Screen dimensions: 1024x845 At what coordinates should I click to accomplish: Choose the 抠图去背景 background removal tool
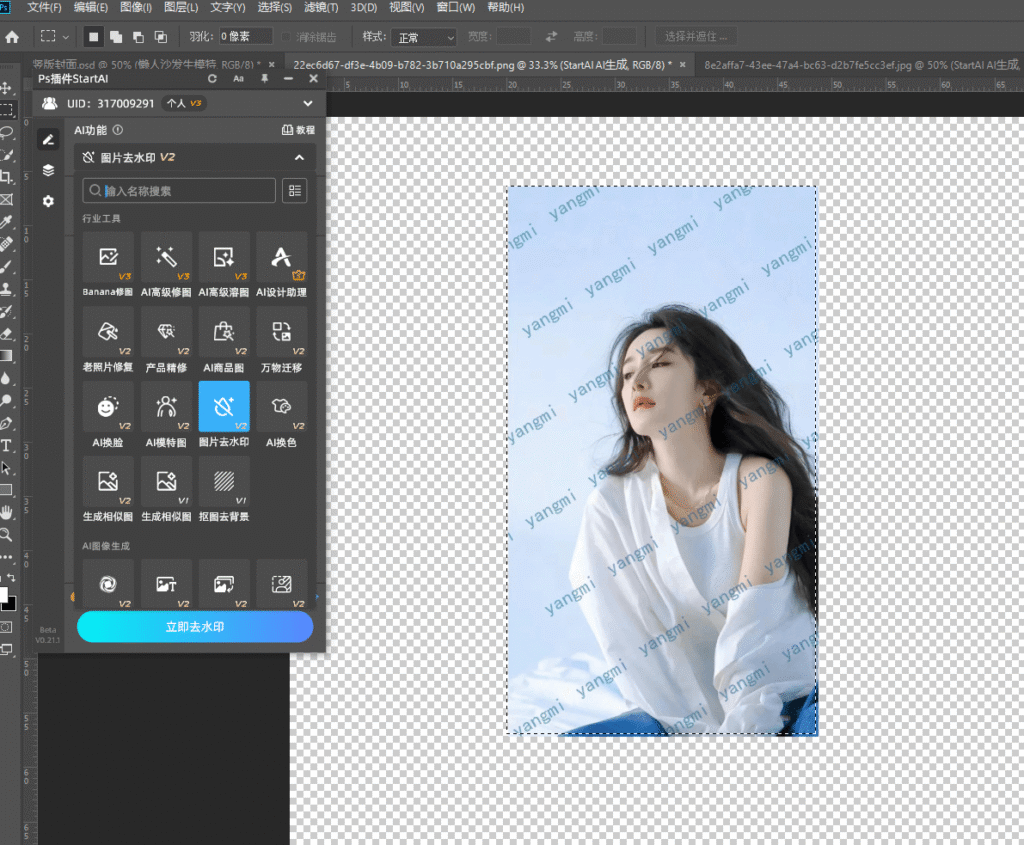tap(224, 482)
